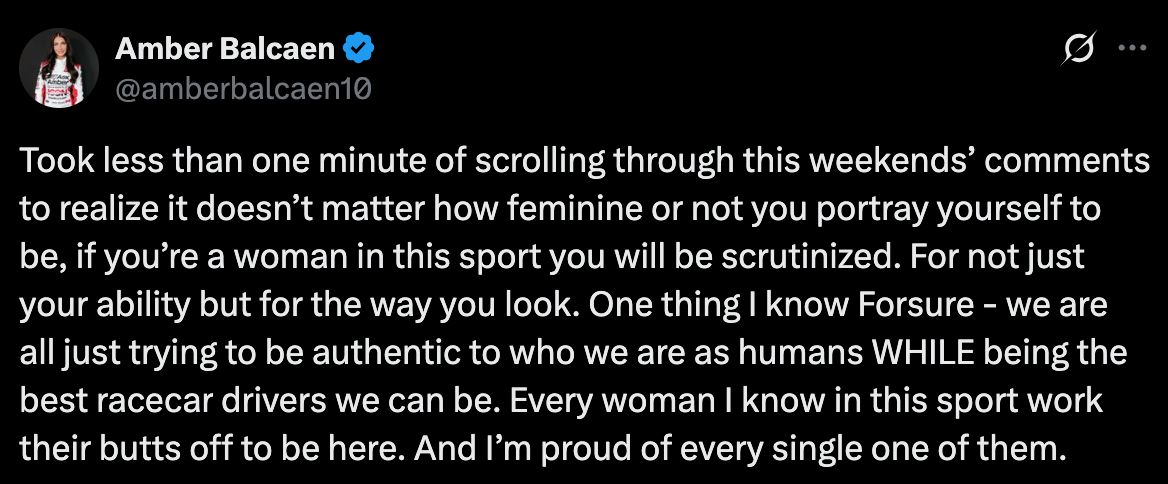Open Amber Balcaen's profile picture
The image size is (1168, 484).
click(x=59, y=69)
